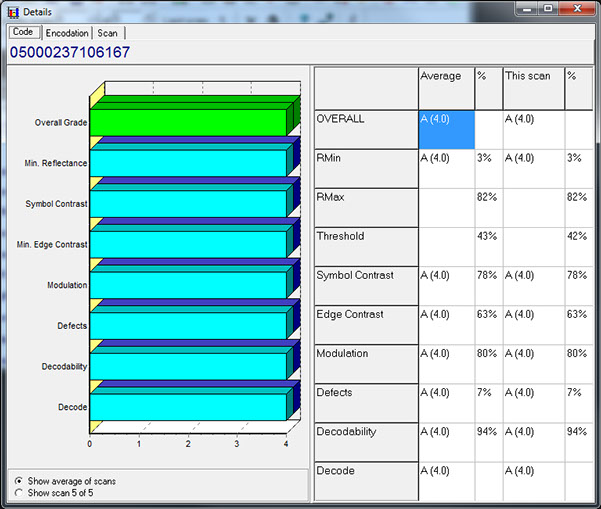This screenshot has height=509, width=601.
Task: Select the RMin row header
Action: click(366, 169)
